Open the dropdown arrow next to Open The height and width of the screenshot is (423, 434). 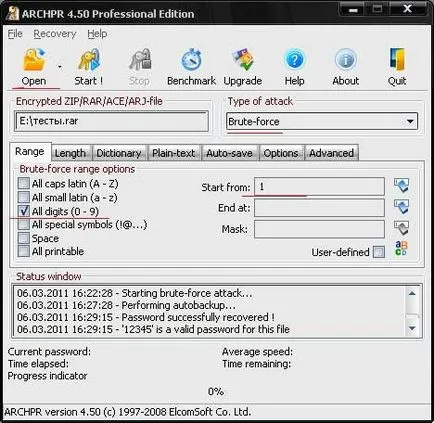pyautogui.click(x=60, y=67)
